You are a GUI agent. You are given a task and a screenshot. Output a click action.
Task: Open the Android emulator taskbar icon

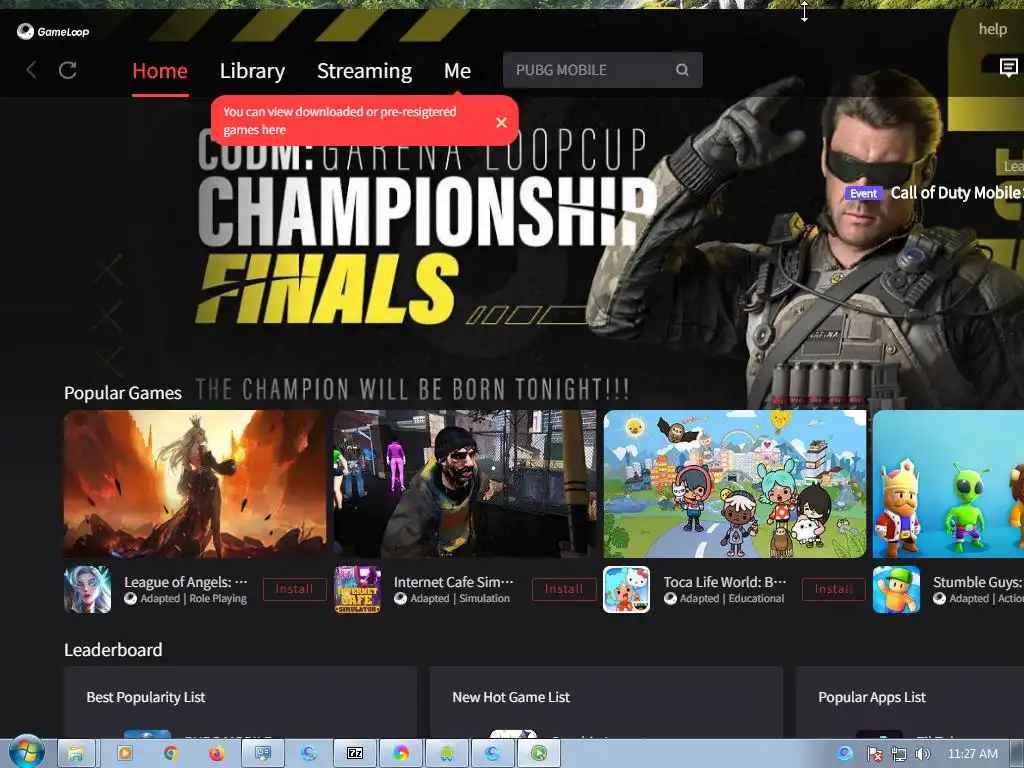click(447, 754)
